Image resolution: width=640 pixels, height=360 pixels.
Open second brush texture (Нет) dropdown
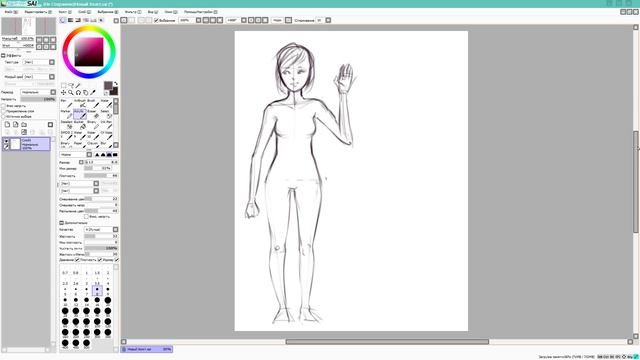coord(96,191)
